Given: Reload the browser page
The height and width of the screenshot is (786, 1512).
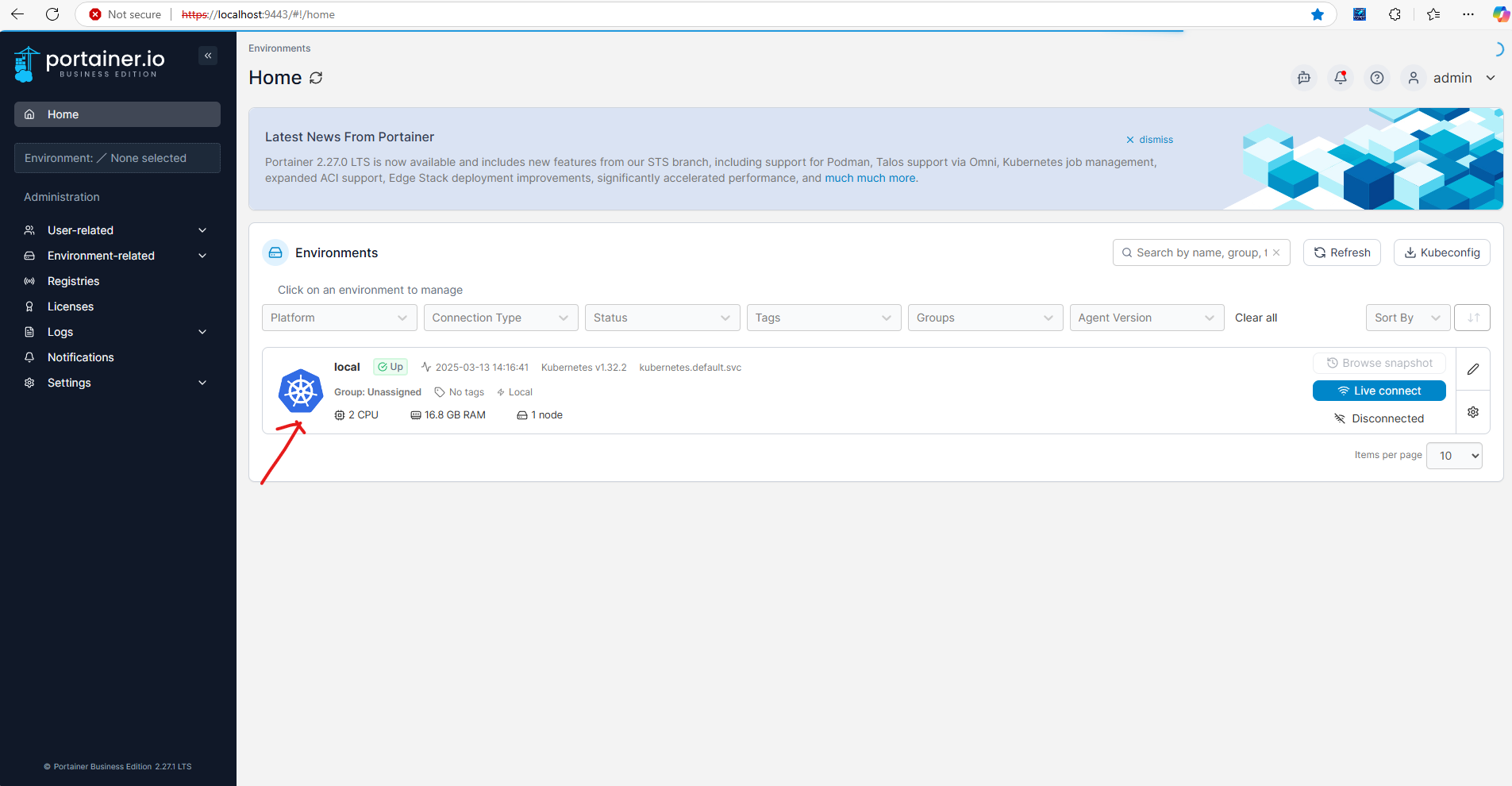Looking at the screenshot, I should (52, 14).
